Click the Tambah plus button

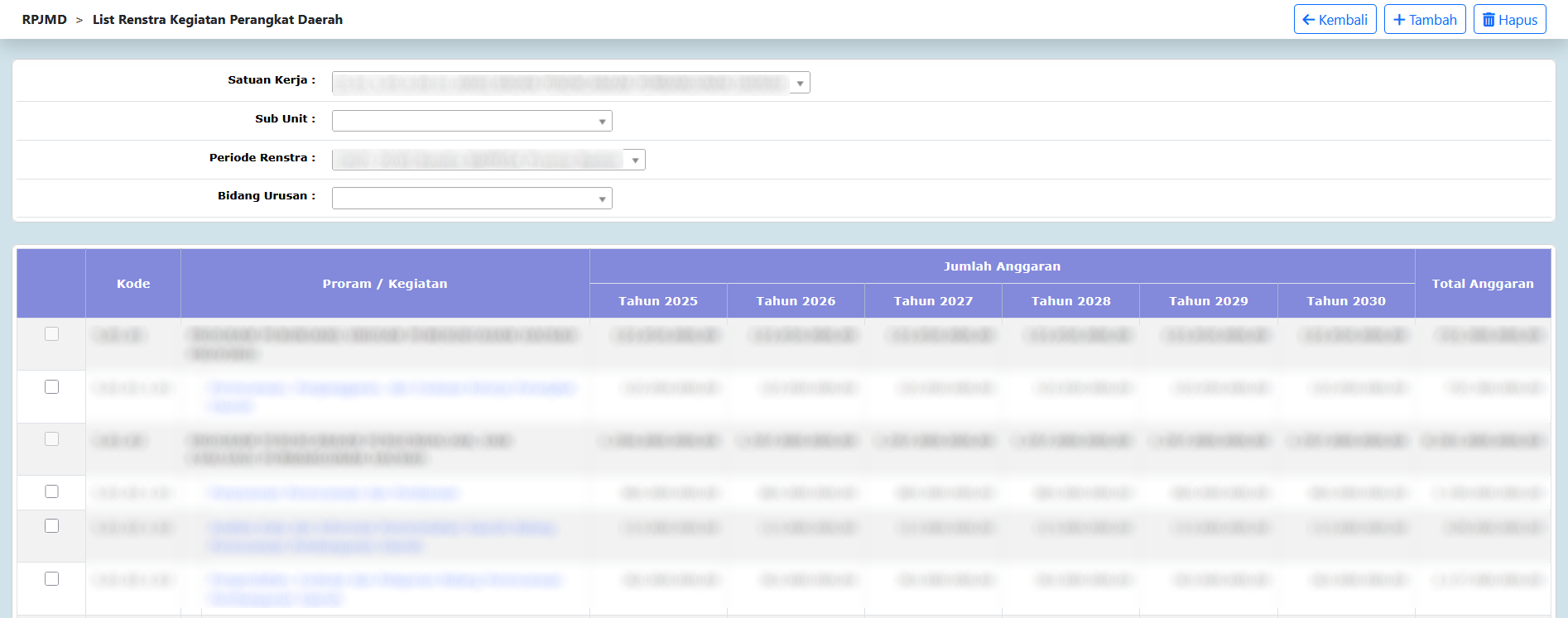click(x=1425, y=20)
